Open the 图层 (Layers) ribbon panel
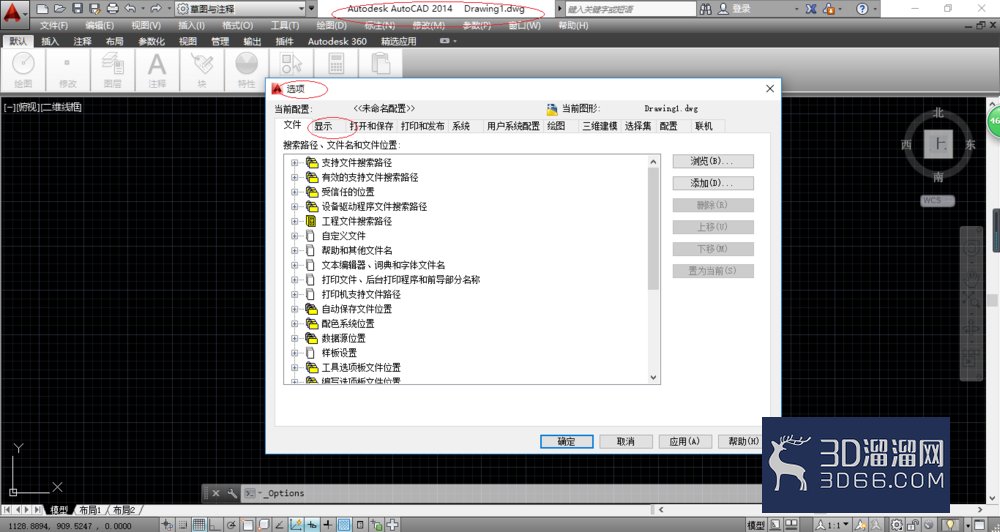Viewport: 1000px width, 532px height. coord(112,70)
